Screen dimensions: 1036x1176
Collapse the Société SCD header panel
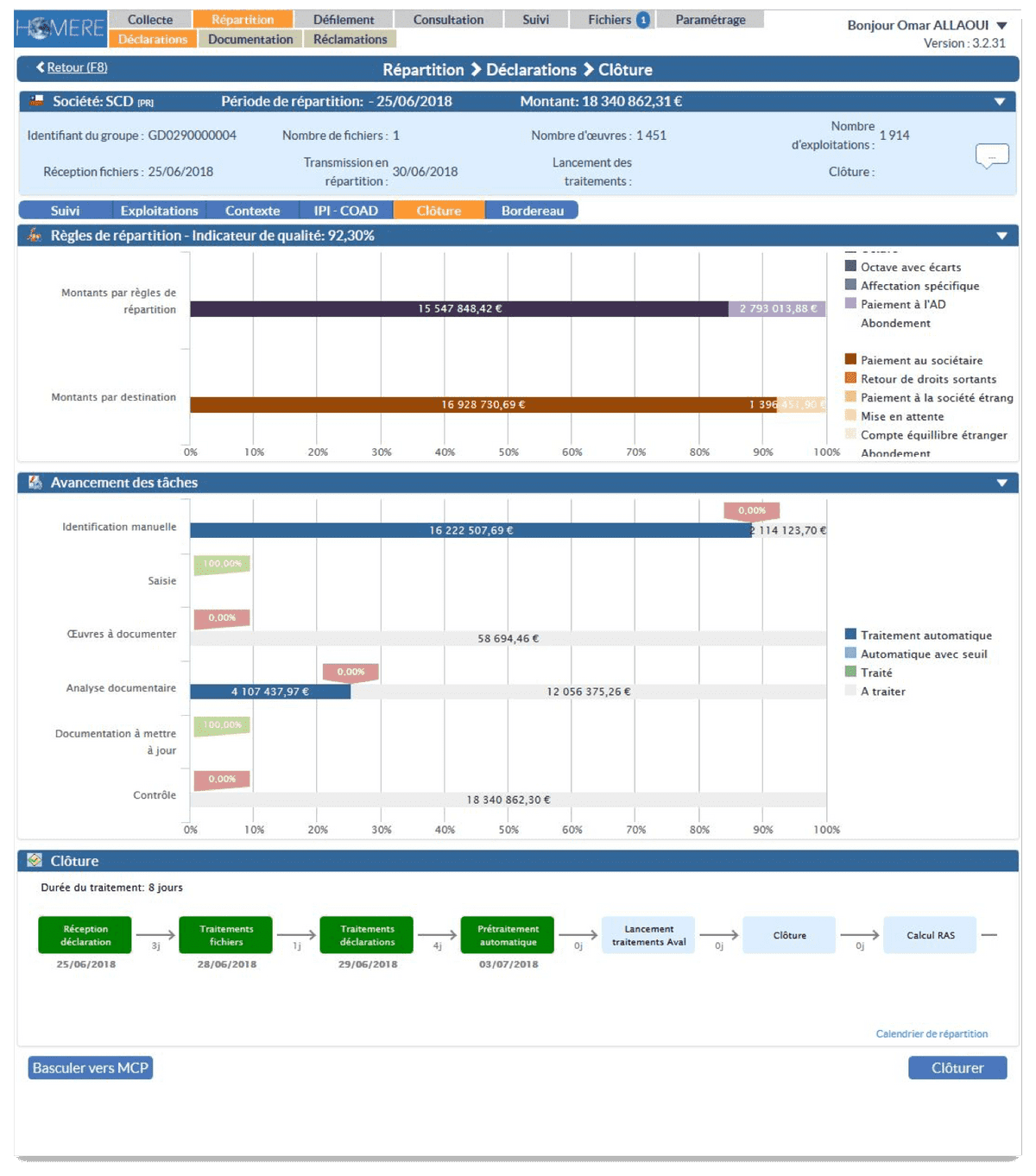pyautogui.click(x=1000, y=102)
